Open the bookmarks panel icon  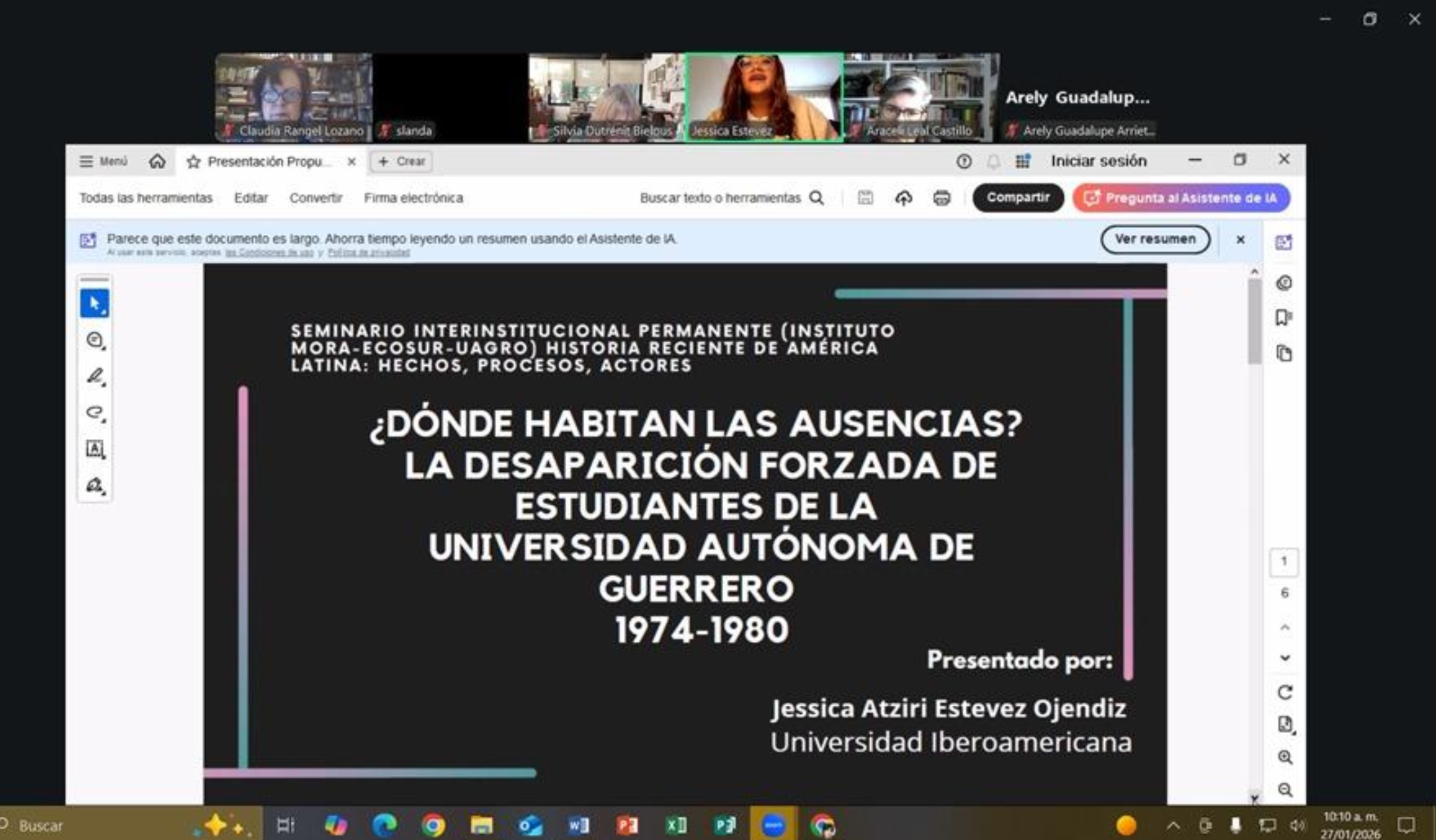pyautogui.click(x=1284, y=318)
